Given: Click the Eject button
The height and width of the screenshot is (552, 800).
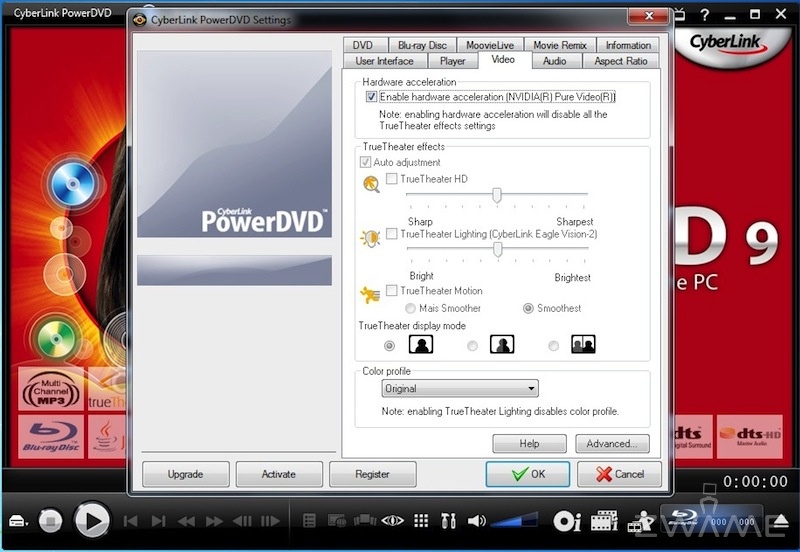Looking at the screenshot, I should point(781,521).
